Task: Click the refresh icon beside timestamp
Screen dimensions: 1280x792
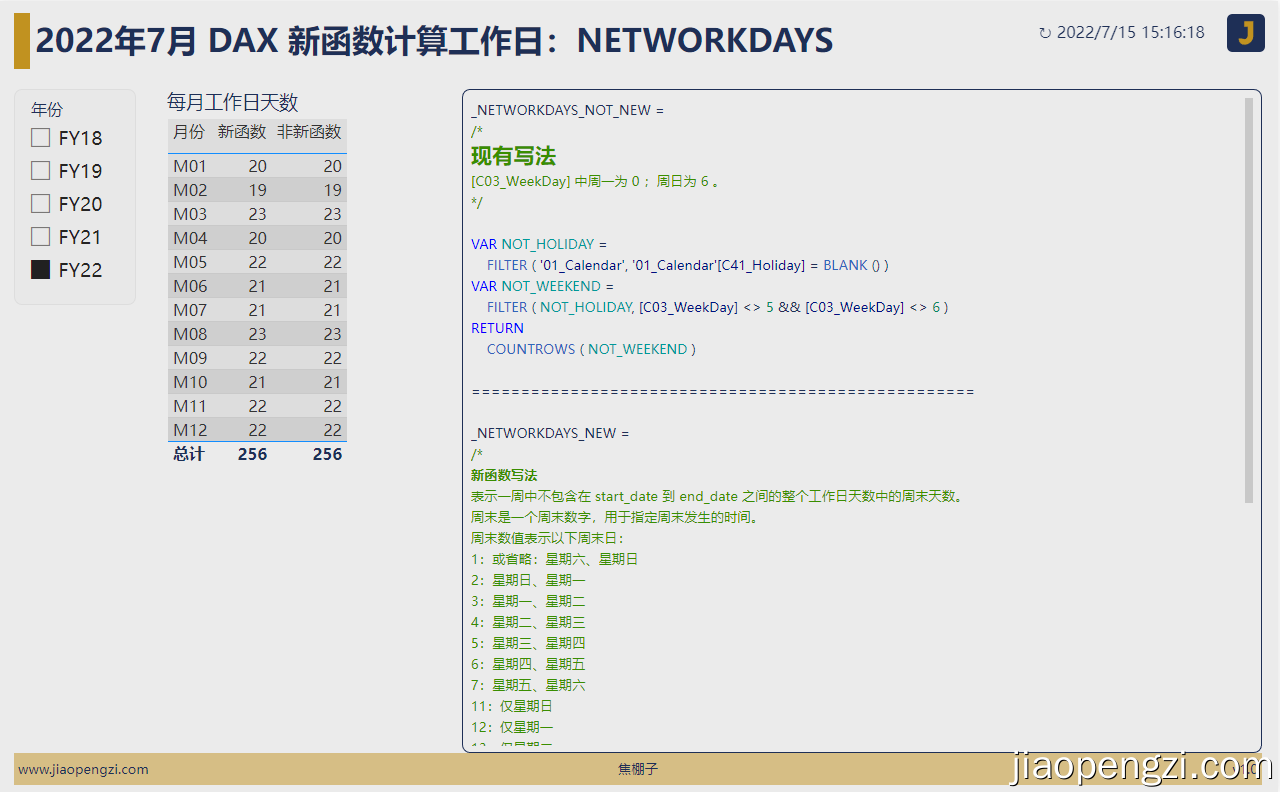Action: click(1045, 33)
